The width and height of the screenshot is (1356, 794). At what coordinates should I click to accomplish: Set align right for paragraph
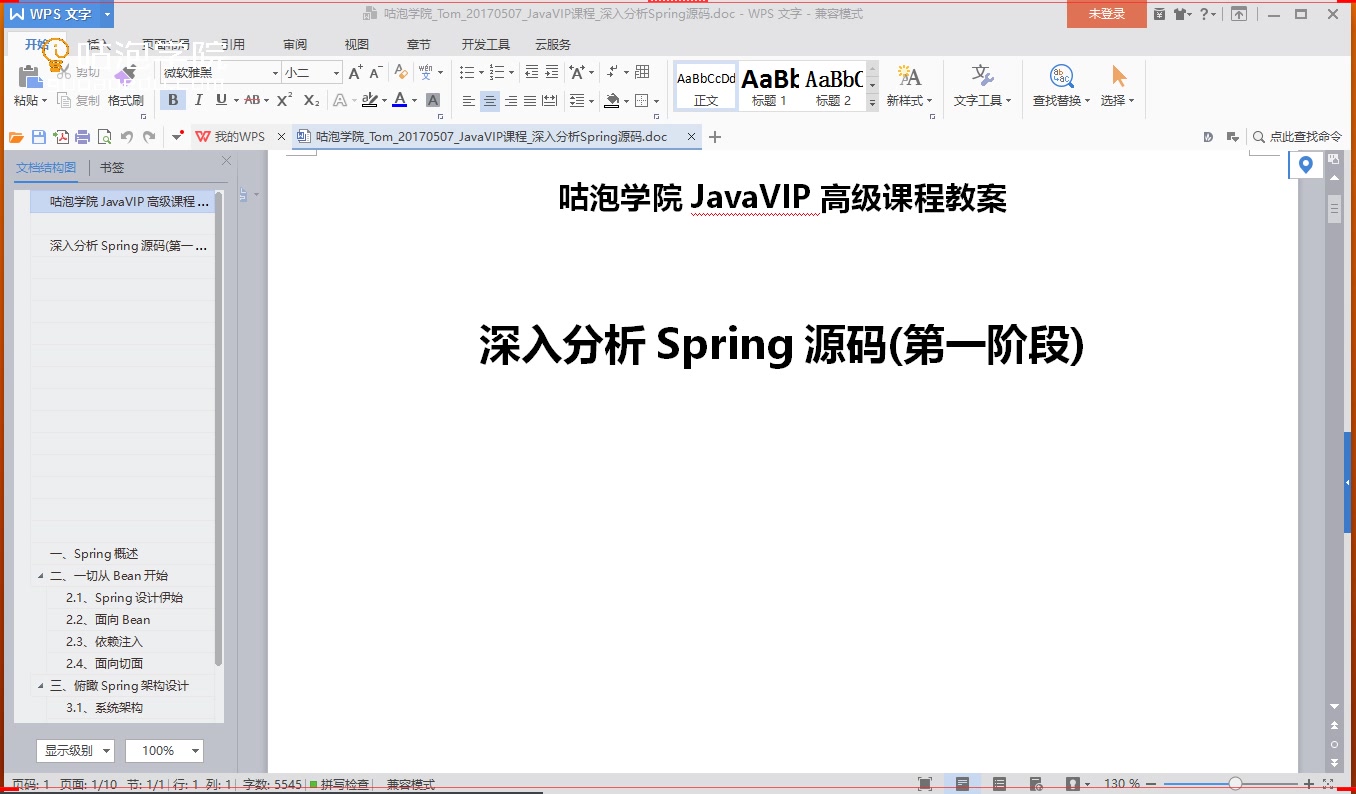[511, 101]
